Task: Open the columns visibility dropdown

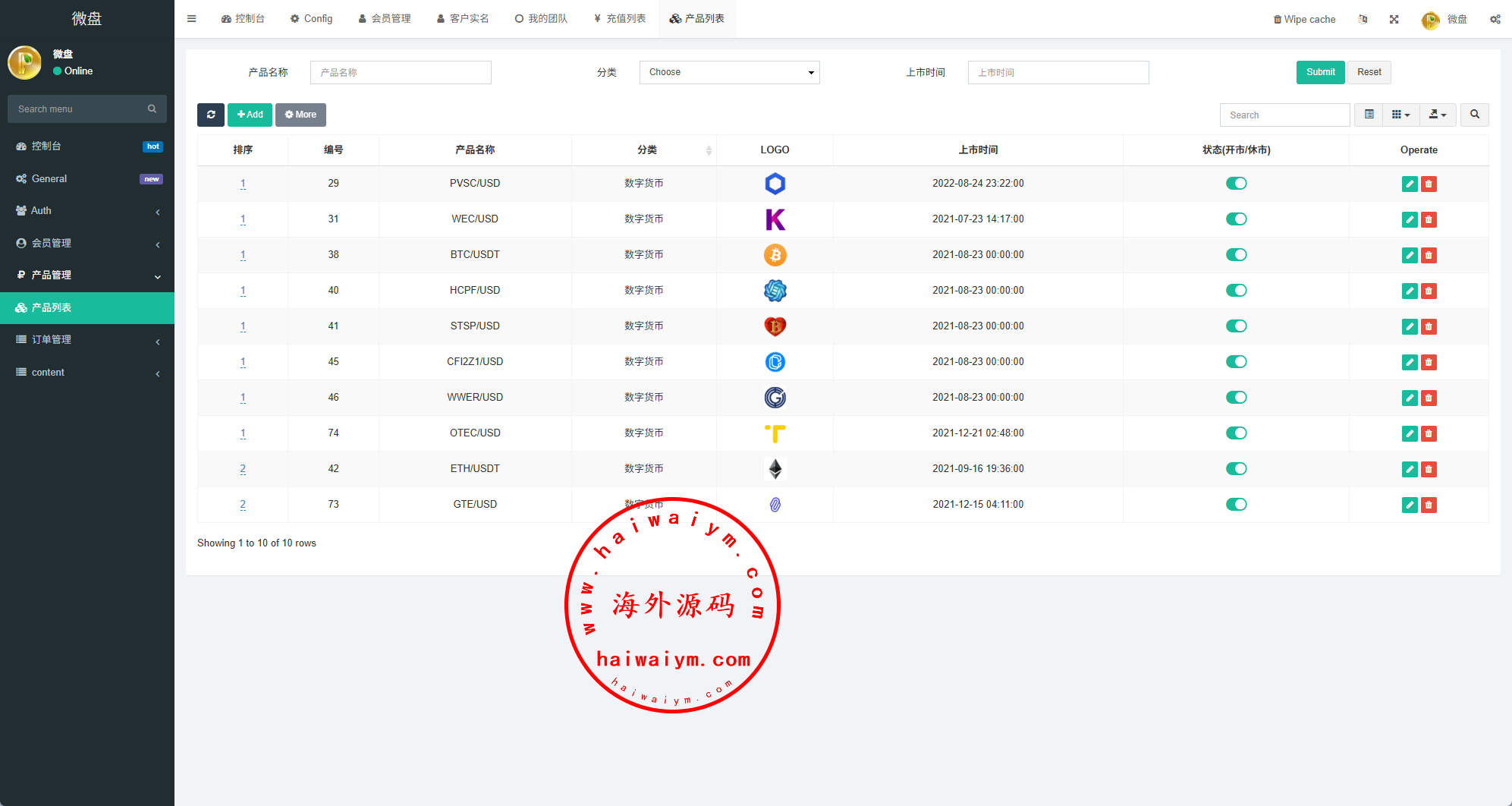Action: pos(1400,115)
